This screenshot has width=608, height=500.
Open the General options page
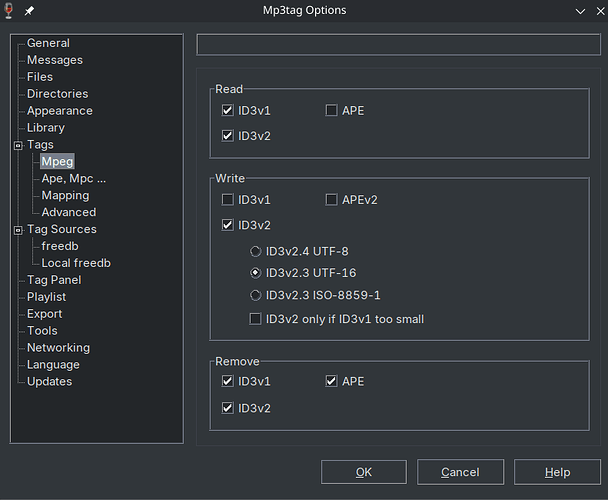pos(48,43)
